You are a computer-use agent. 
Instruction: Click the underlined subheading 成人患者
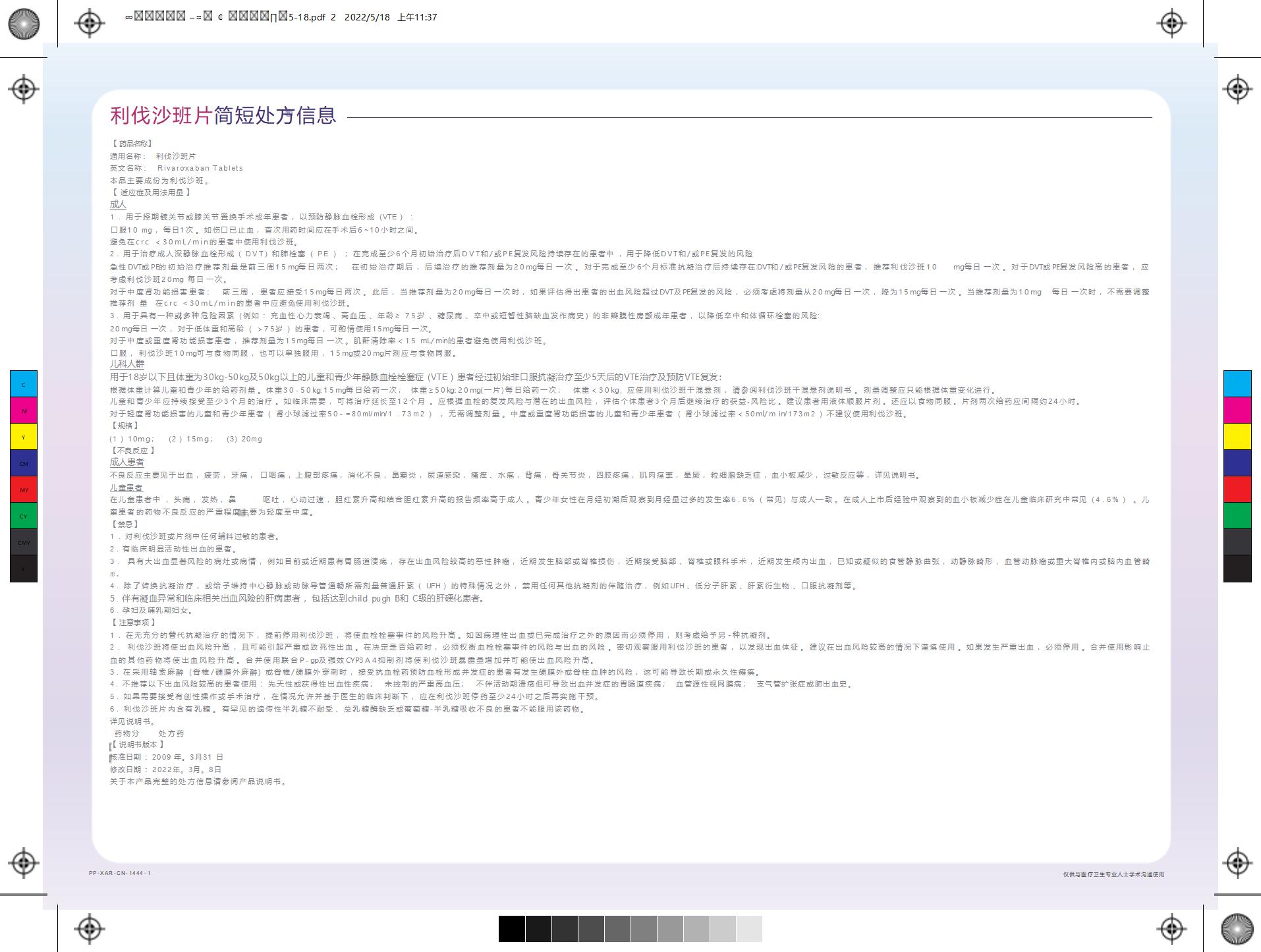click(126, 462)
